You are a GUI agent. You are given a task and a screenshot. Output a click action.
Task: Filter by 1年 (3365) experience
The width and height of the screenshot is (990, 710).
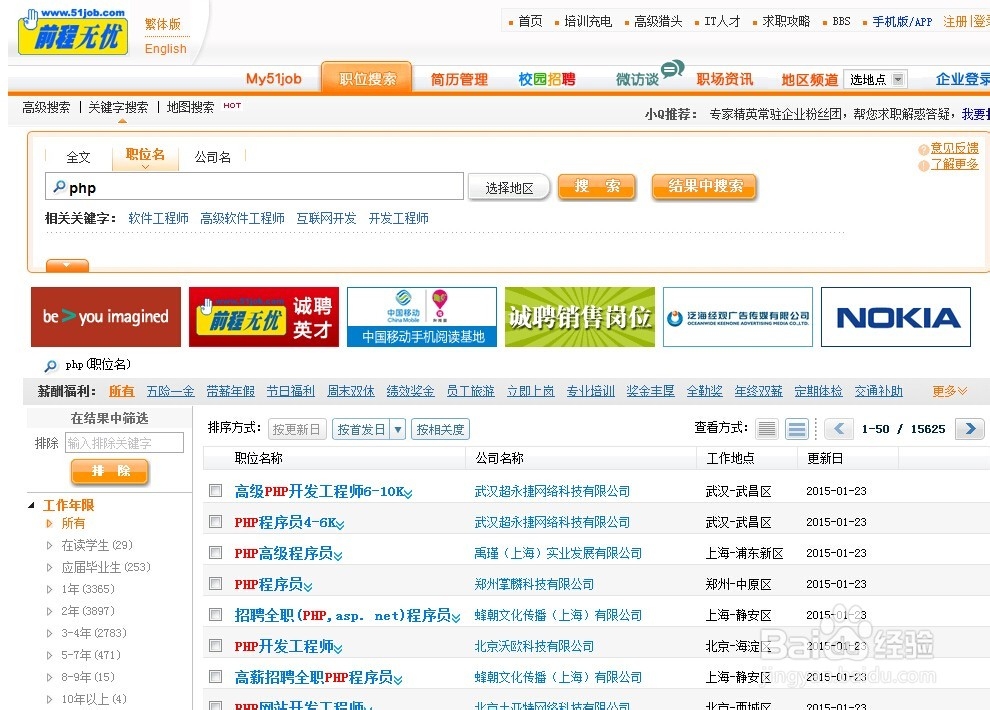pos(88,589)
